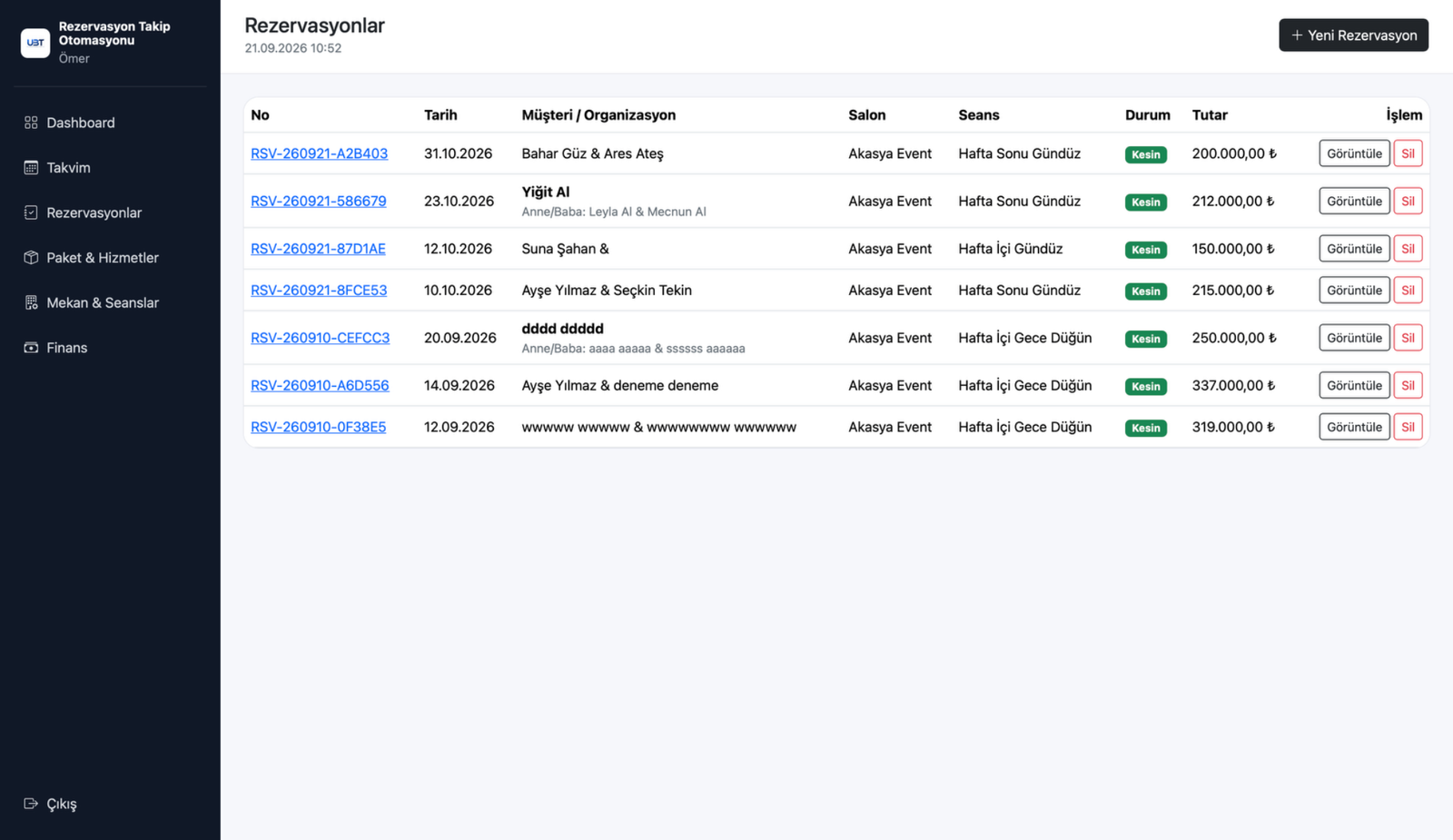Open reservation RSV-260921-87D1AE link
The height and width of the screenshot is (840, 1453).
tap(318, 249)
